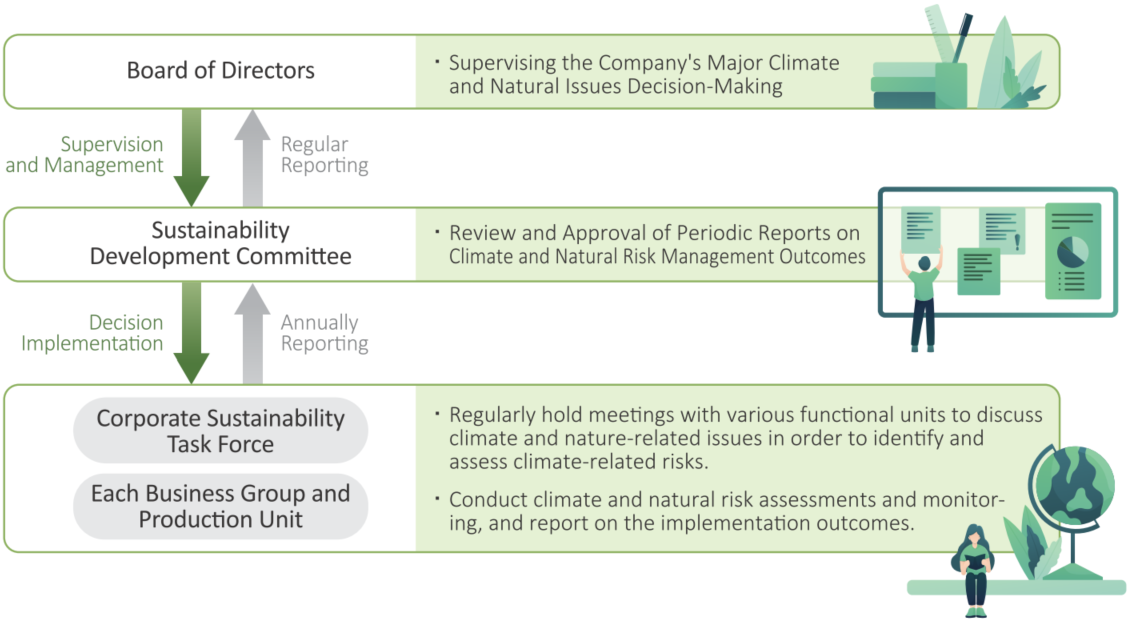Click the green Supervision and Management down arrow
This screenshot has height=622, width=1130.
(192, 158)
